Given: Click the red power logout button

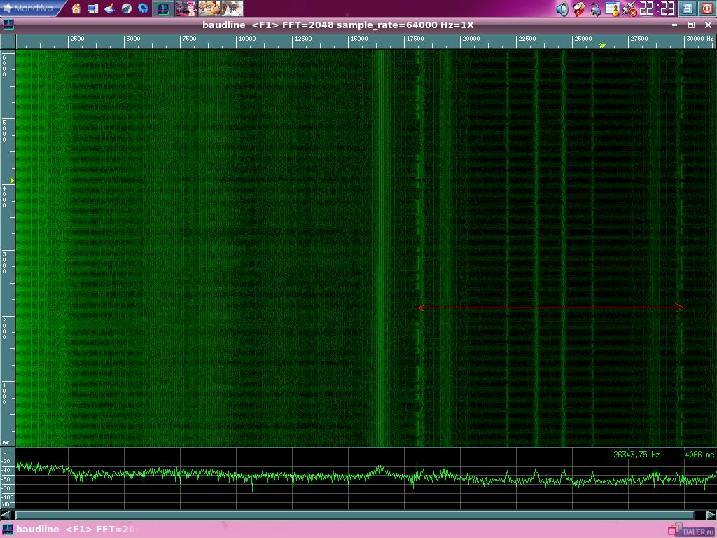Looking at the screenshot, I should click(706, 8).
